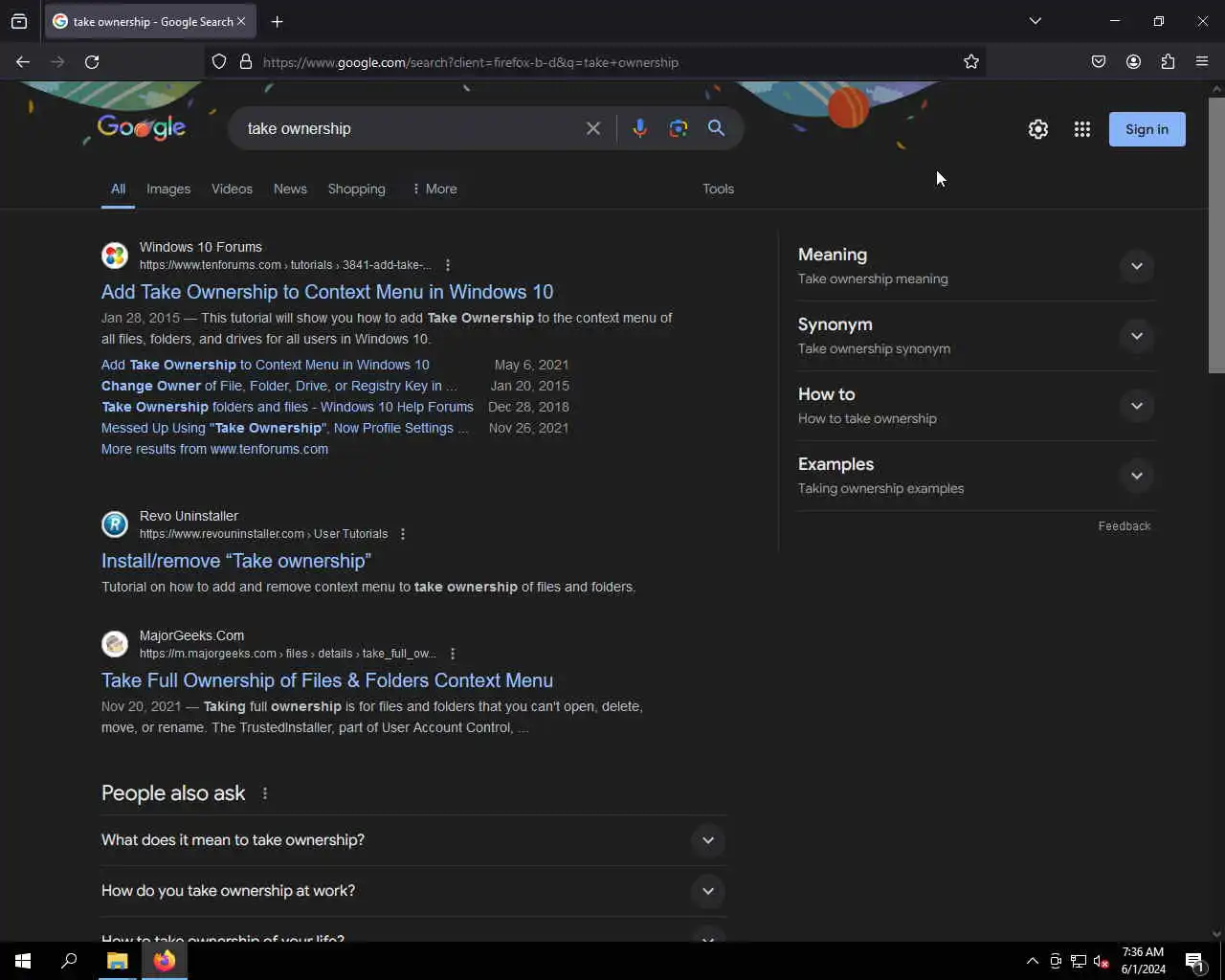Expand the Examples panel
Viewport: 1225px width, 980px height.
click(x=976, y=476)
